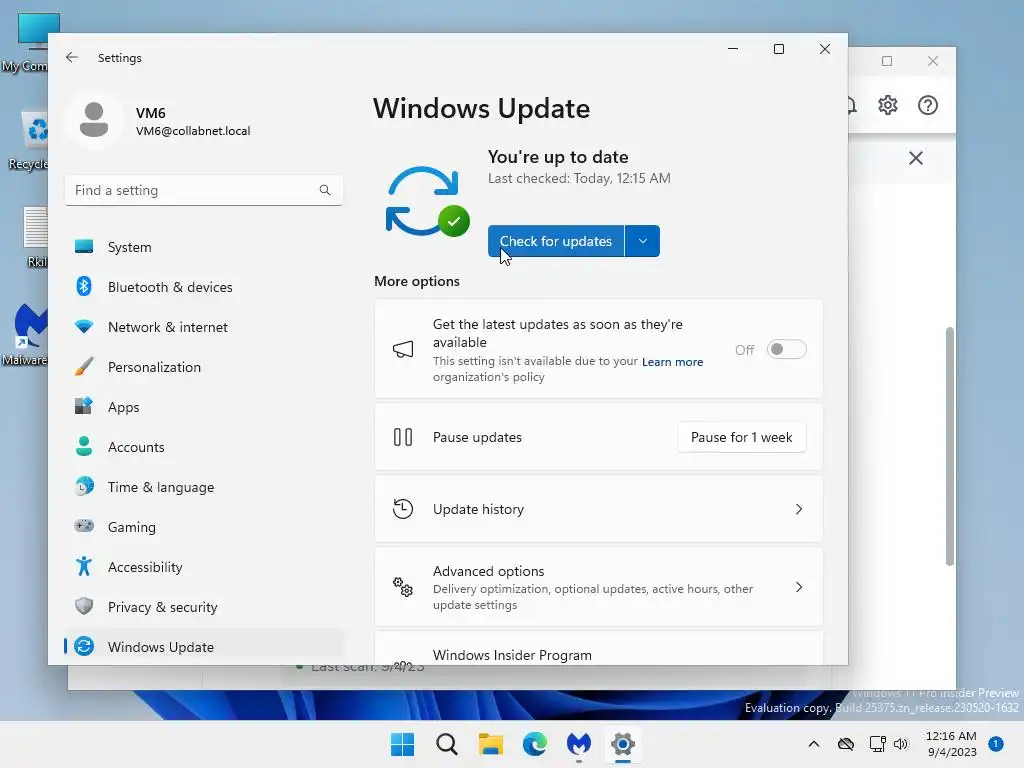The height and width of the screenshot is (768, 1024).
Task: Open Personalization category
Action: click(x=204, y=367)
